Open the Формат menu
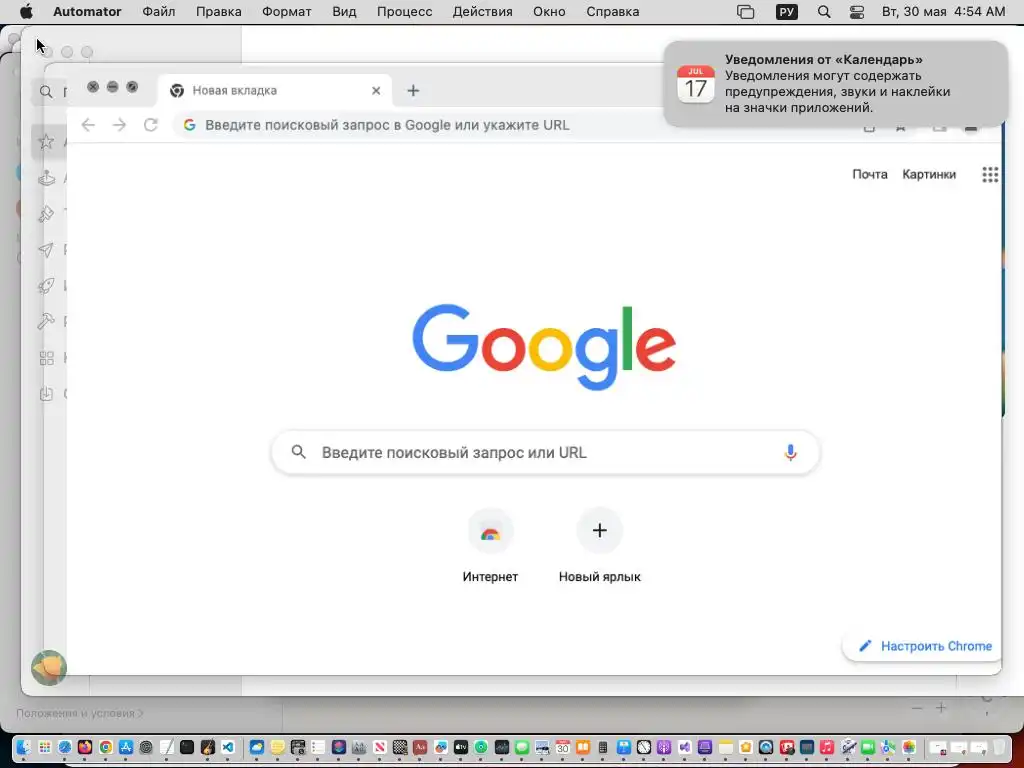 (286, 12)
